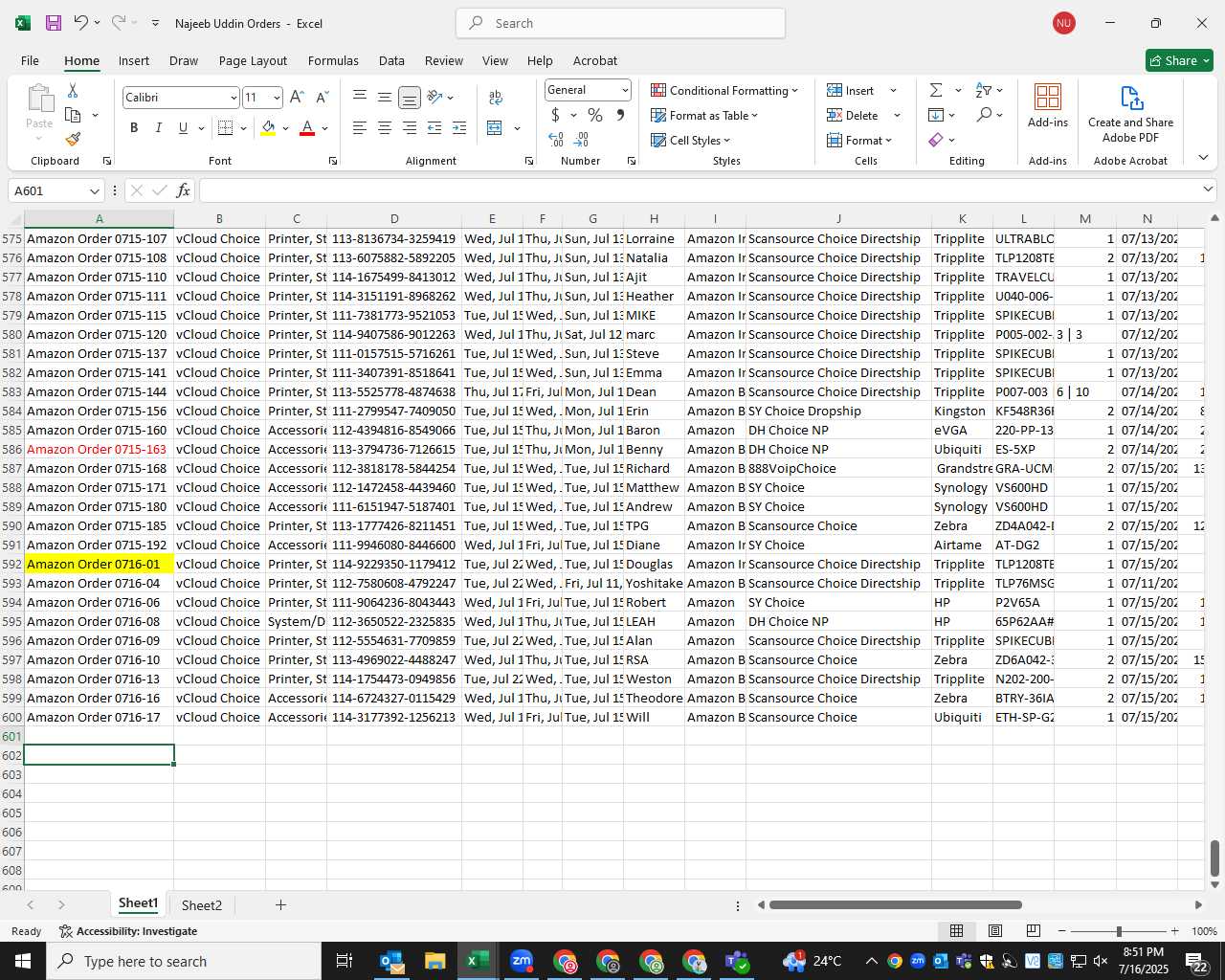Screen dimensions: 1225x980
Task: Click the zoom slider handle
Action: coord(1118,931)
